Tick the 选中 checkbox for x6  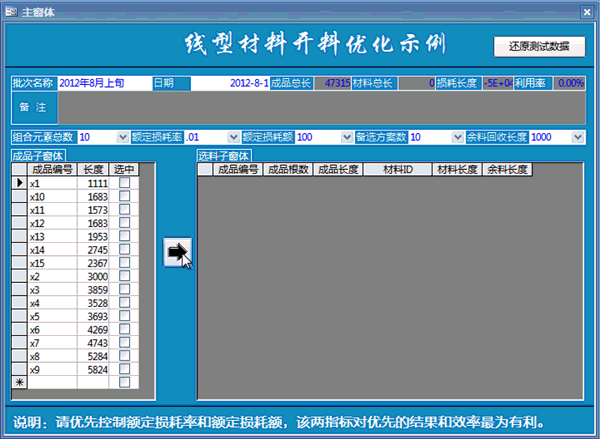124,329
